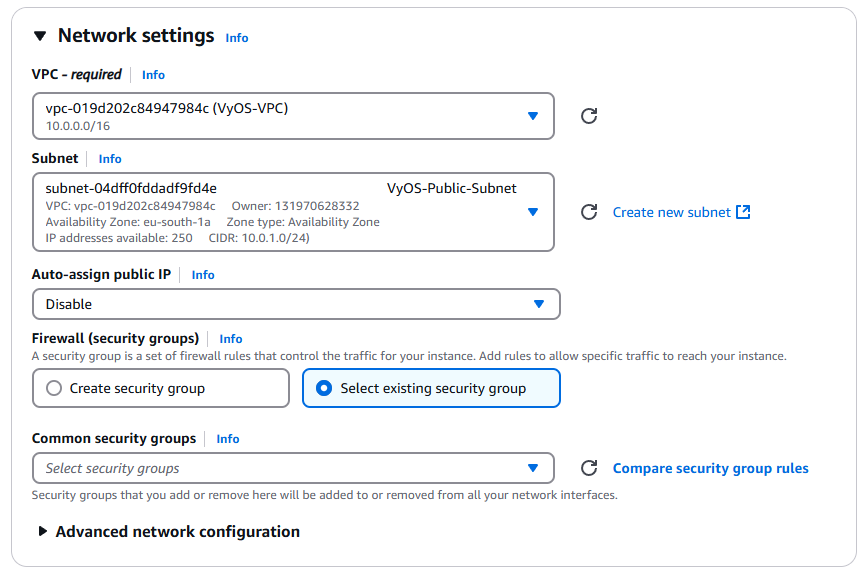The height and width of the screenshot is (577, 867).
Task: Open the Subnet Info tooltip
Action: tap(109, 158)
